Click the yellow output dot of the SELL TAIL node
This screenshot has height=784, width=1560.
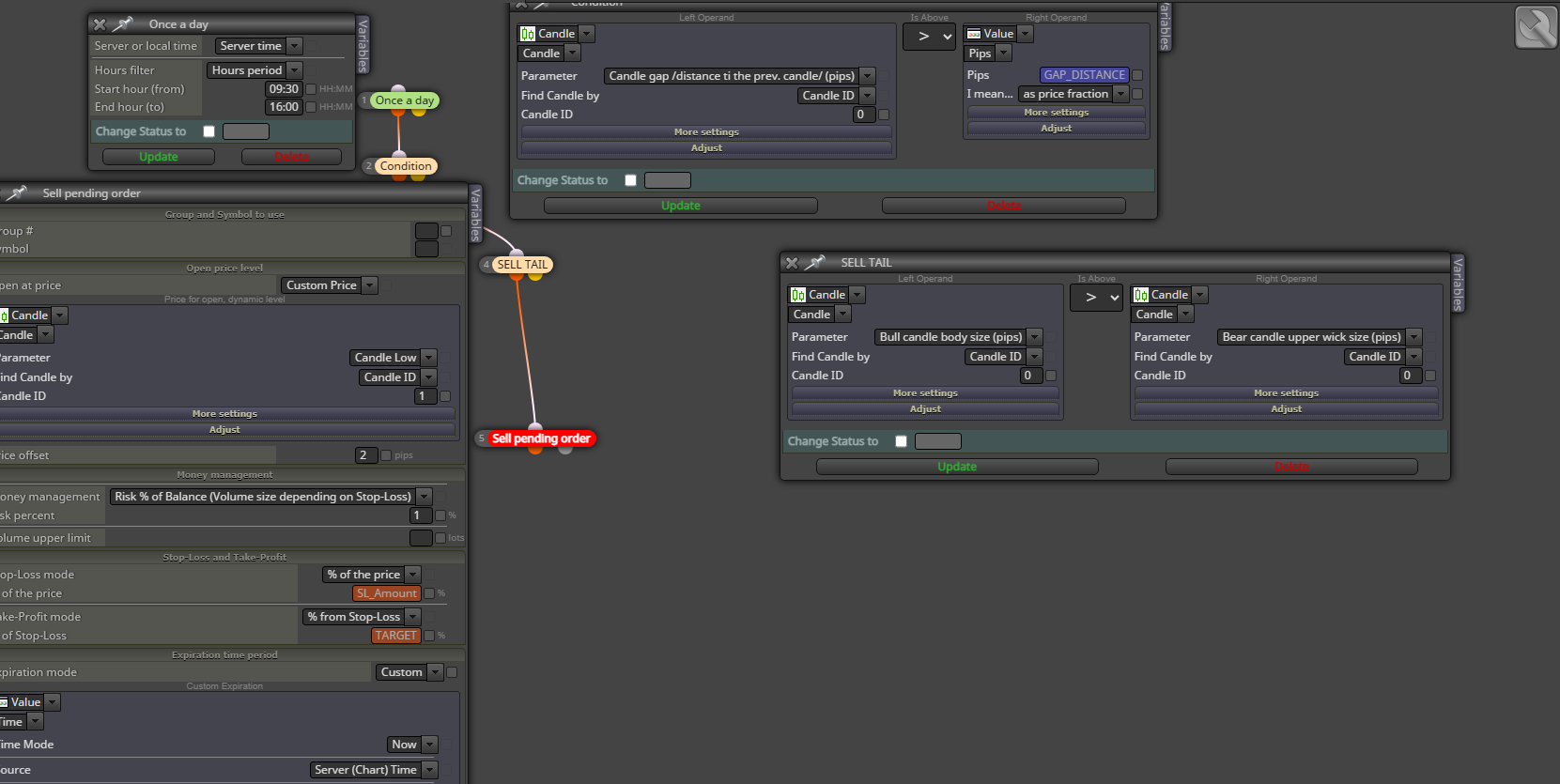[535, 276]
